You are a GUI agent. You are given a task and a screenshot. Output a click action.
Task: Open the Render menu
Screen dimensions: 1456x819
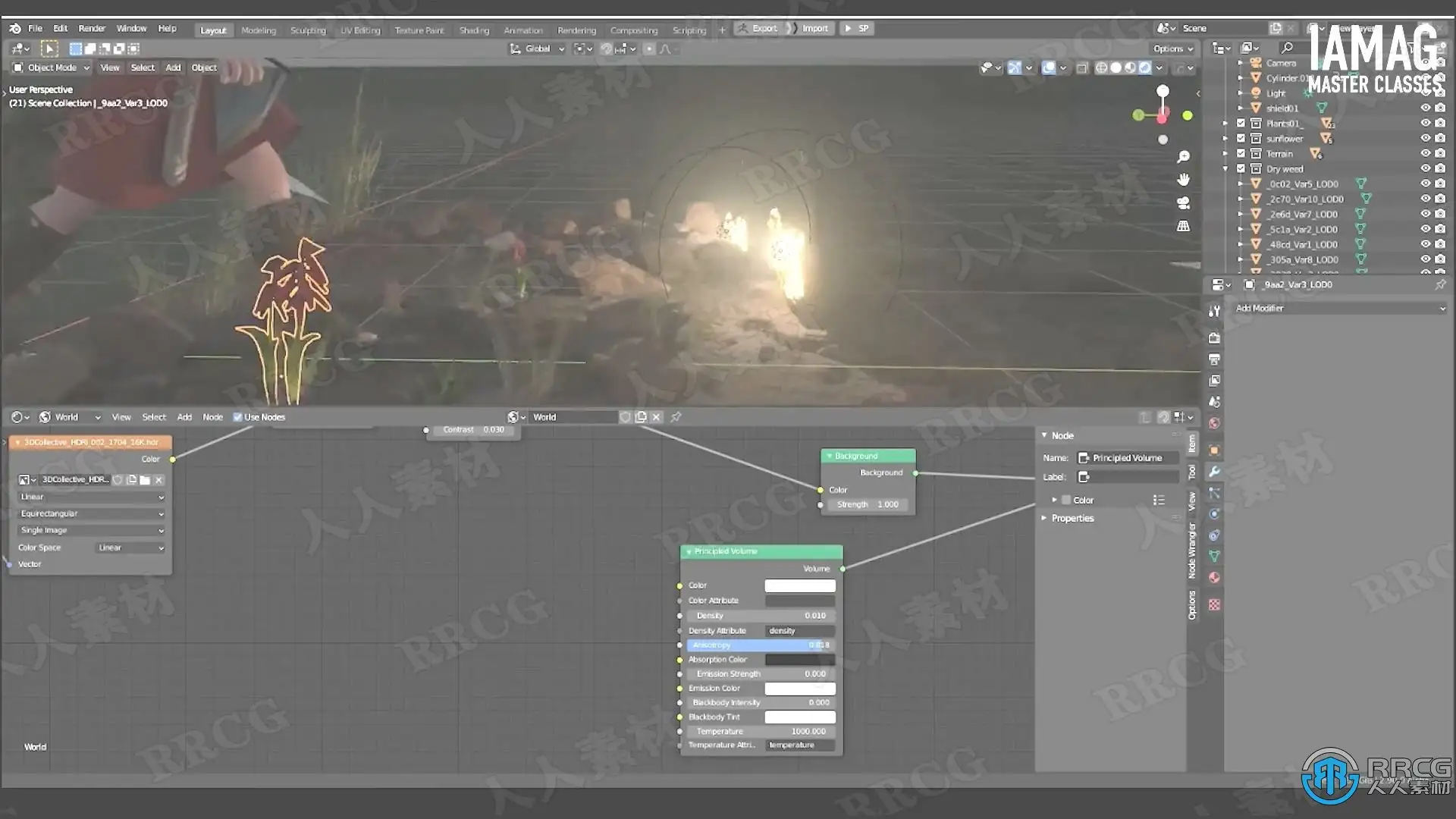[92, 28]
